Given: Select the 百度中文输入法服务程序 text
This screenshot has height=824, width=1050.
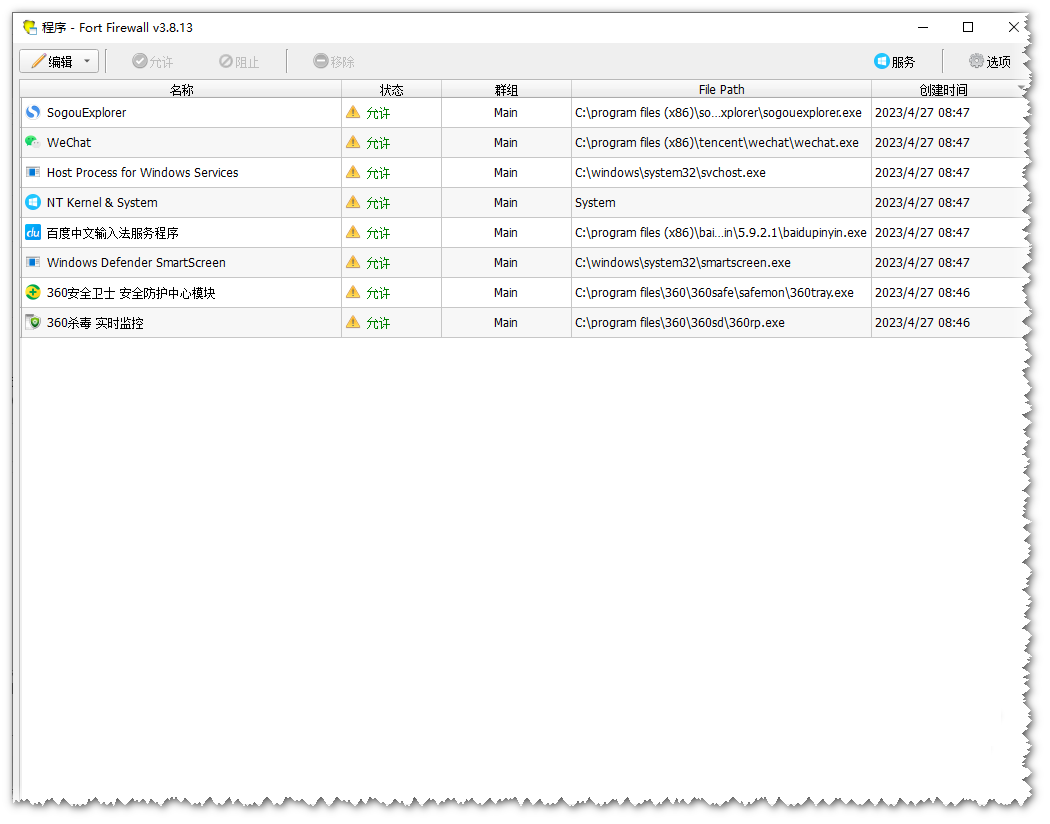Looking at the screenshot, I should point(112,233).
